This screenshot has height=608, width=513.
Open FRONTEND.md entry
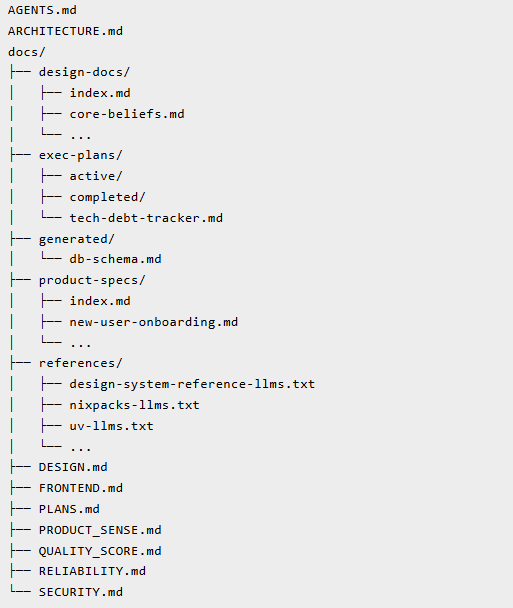click(81, 488)
